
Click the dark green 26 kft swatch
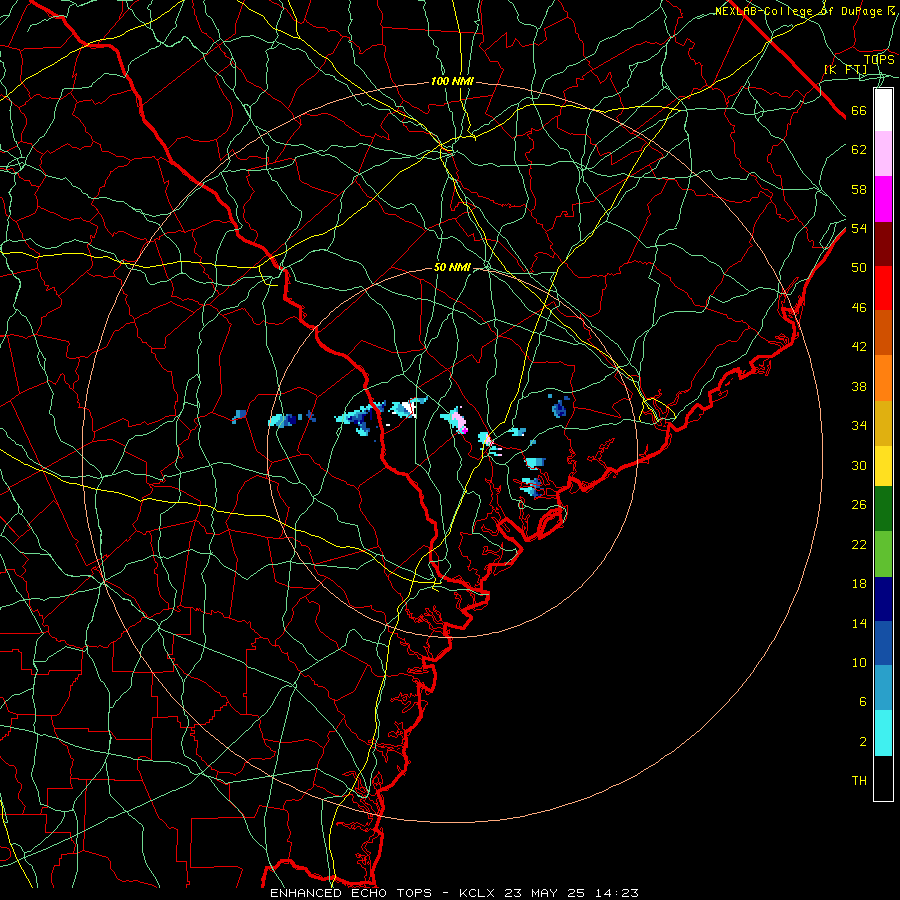coord(883,509)
